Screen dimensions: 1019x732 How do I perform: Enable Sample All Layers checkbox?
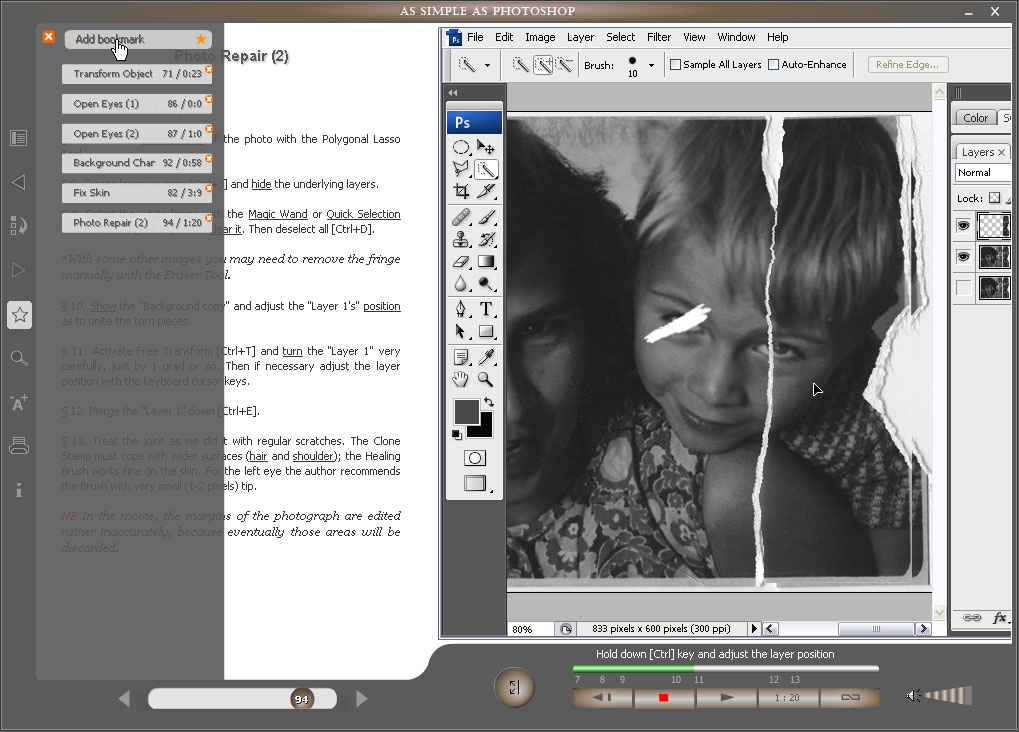[x=675, y=64]
